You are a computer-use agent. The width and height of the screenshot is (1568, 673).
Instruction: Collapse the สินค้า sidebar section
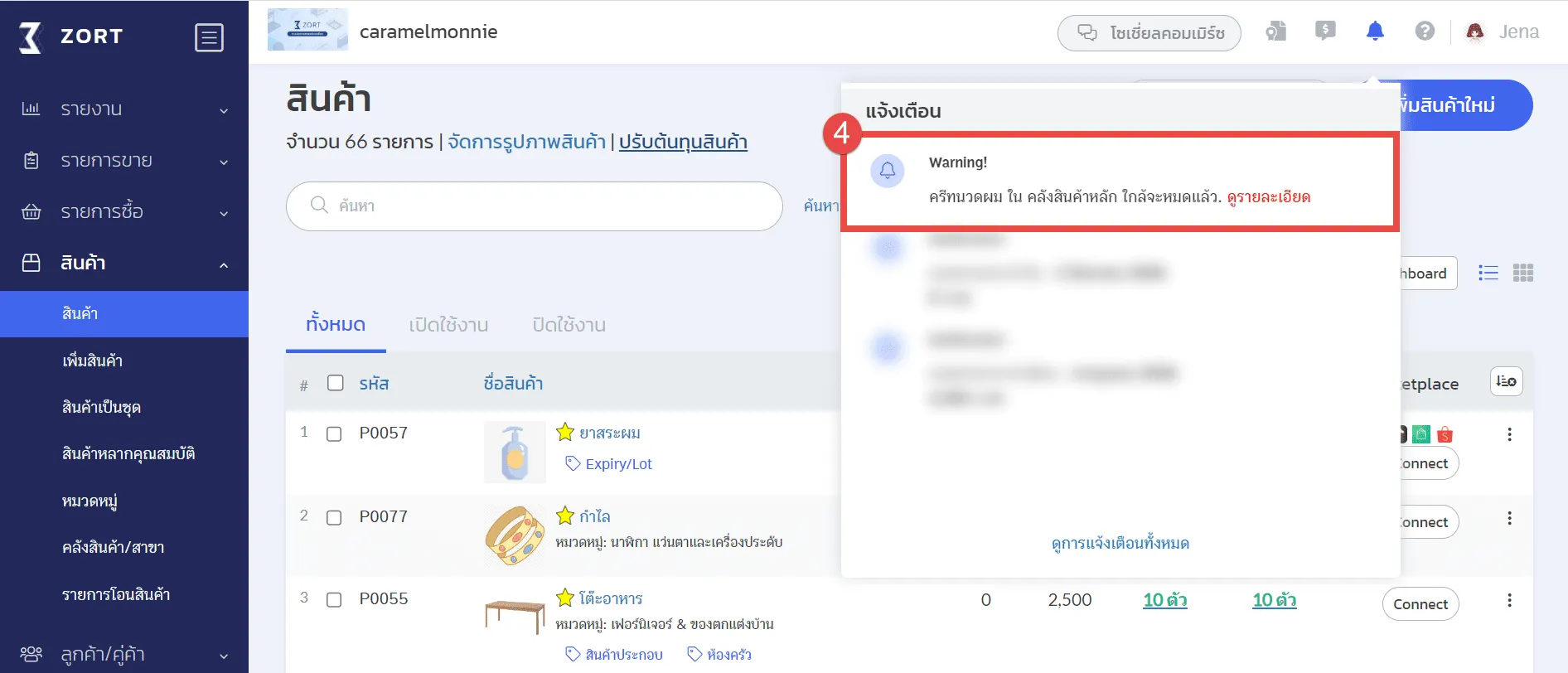point(124,264)
